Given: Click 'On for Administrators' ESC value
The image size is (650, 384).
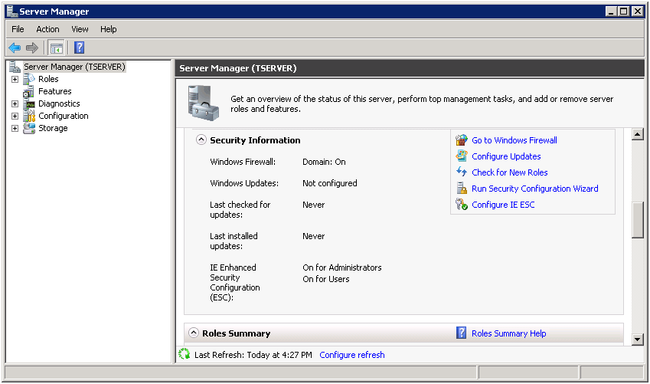Looking at the screenshot, I should tap(342, 267).
